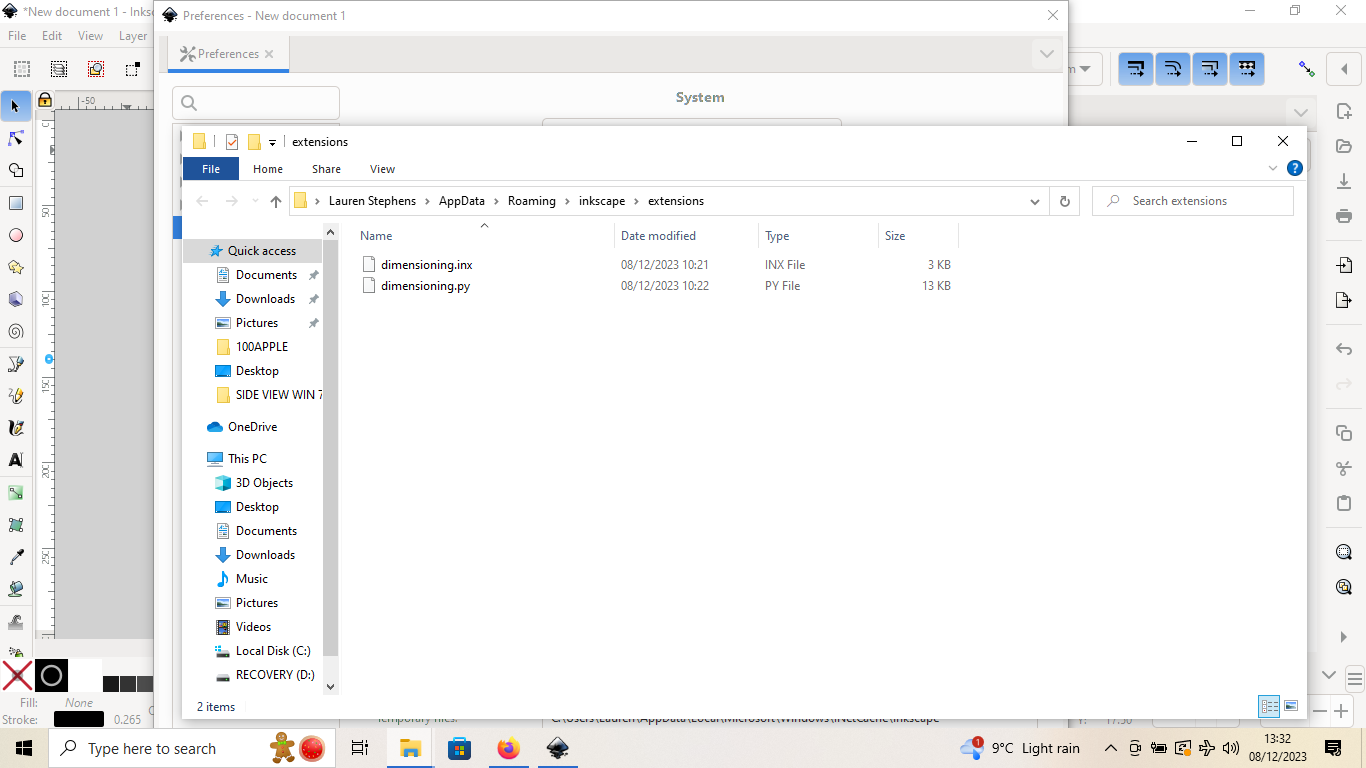Open the Inkscape Layer menu
1366x768 pixels.
coord(133,35)
